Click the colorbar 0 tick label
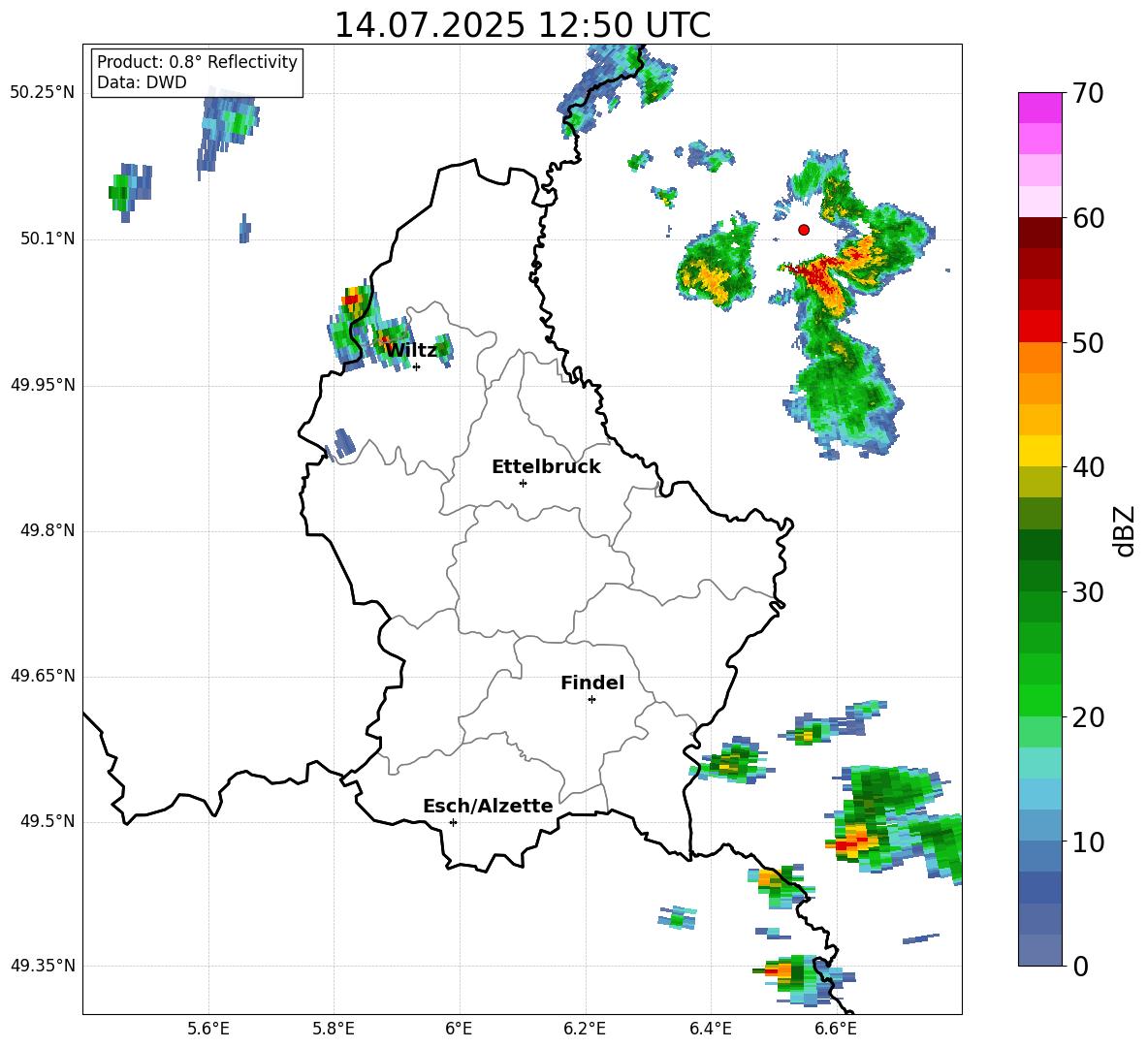Screen dimensions: 1148x1048 tap(1080, 966)
